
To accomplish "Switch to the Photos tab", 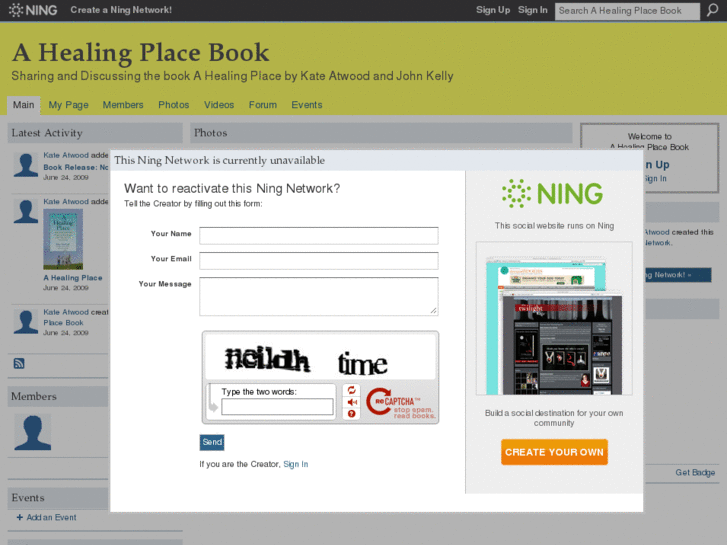I will click(174, 105).
